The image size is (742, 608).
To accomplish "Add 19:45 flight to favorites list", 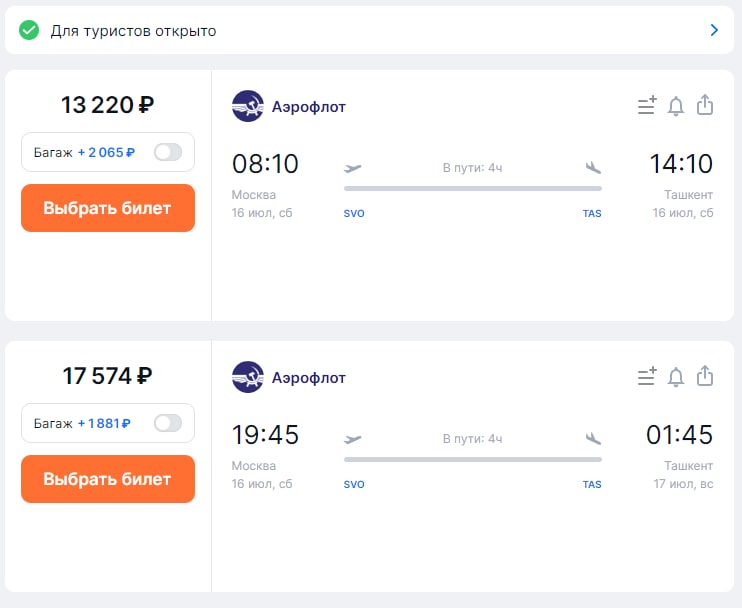I will (x=647, y=377).
